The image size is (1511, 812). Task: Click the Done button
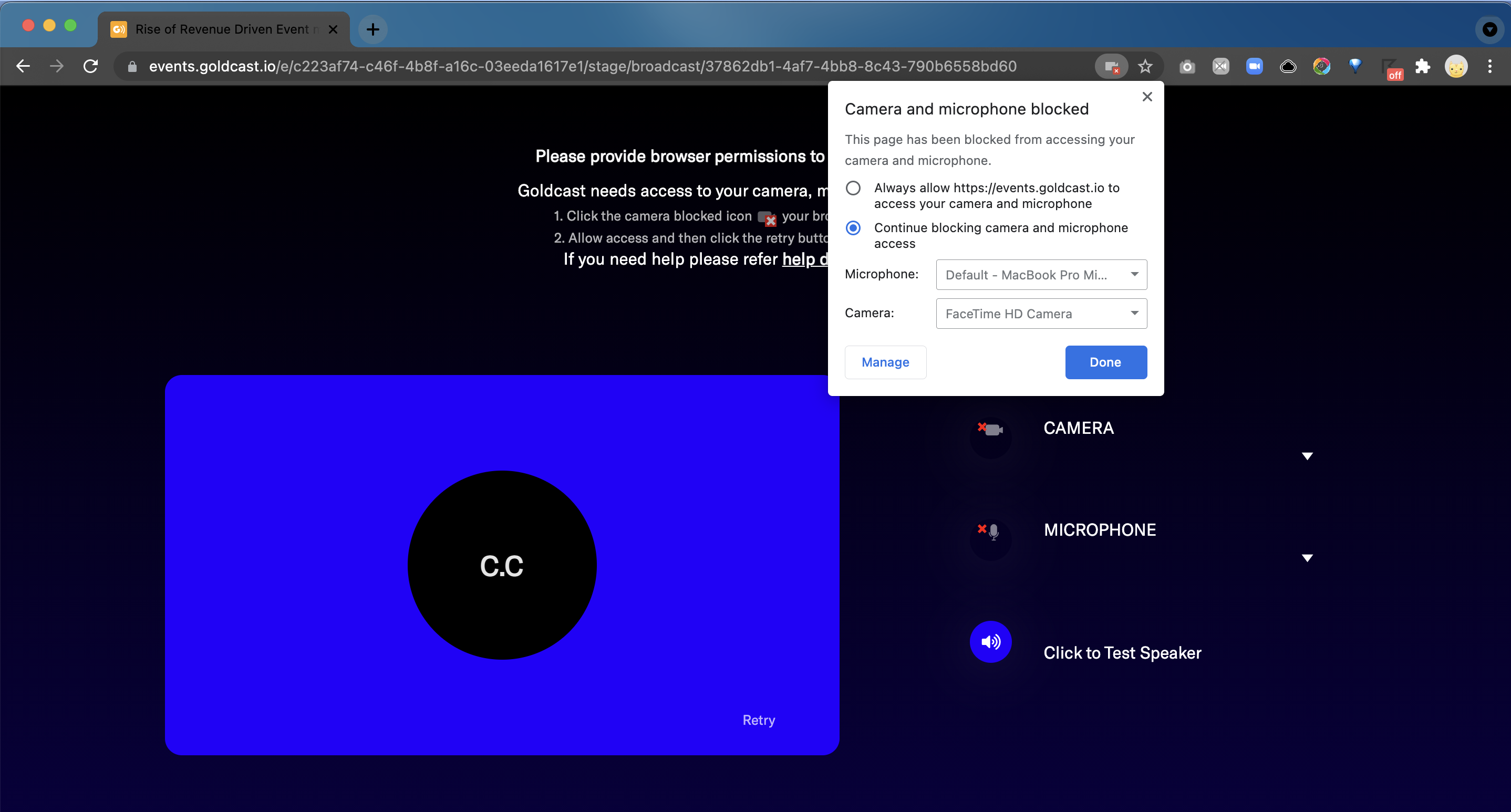pos(1106,362)
